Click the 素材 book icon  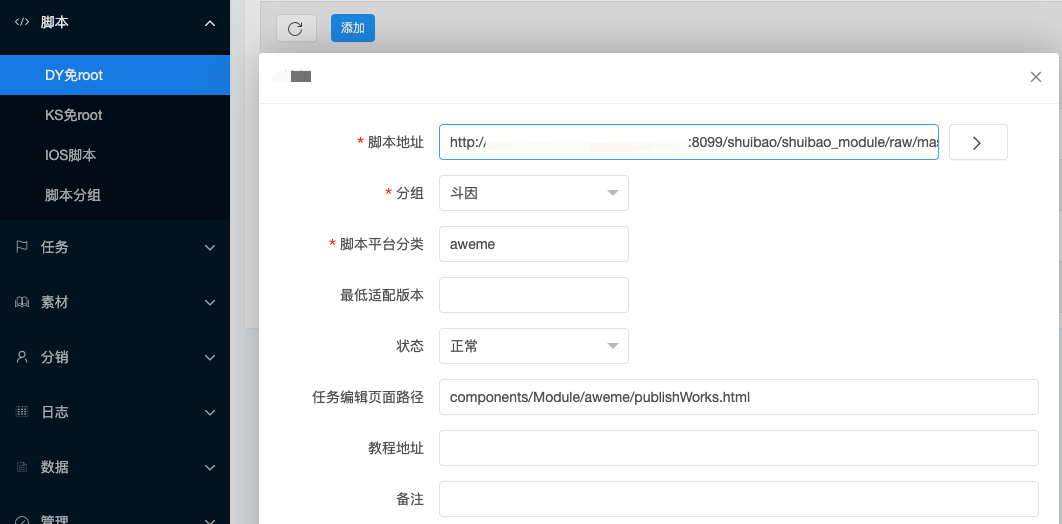coord(22,302)
